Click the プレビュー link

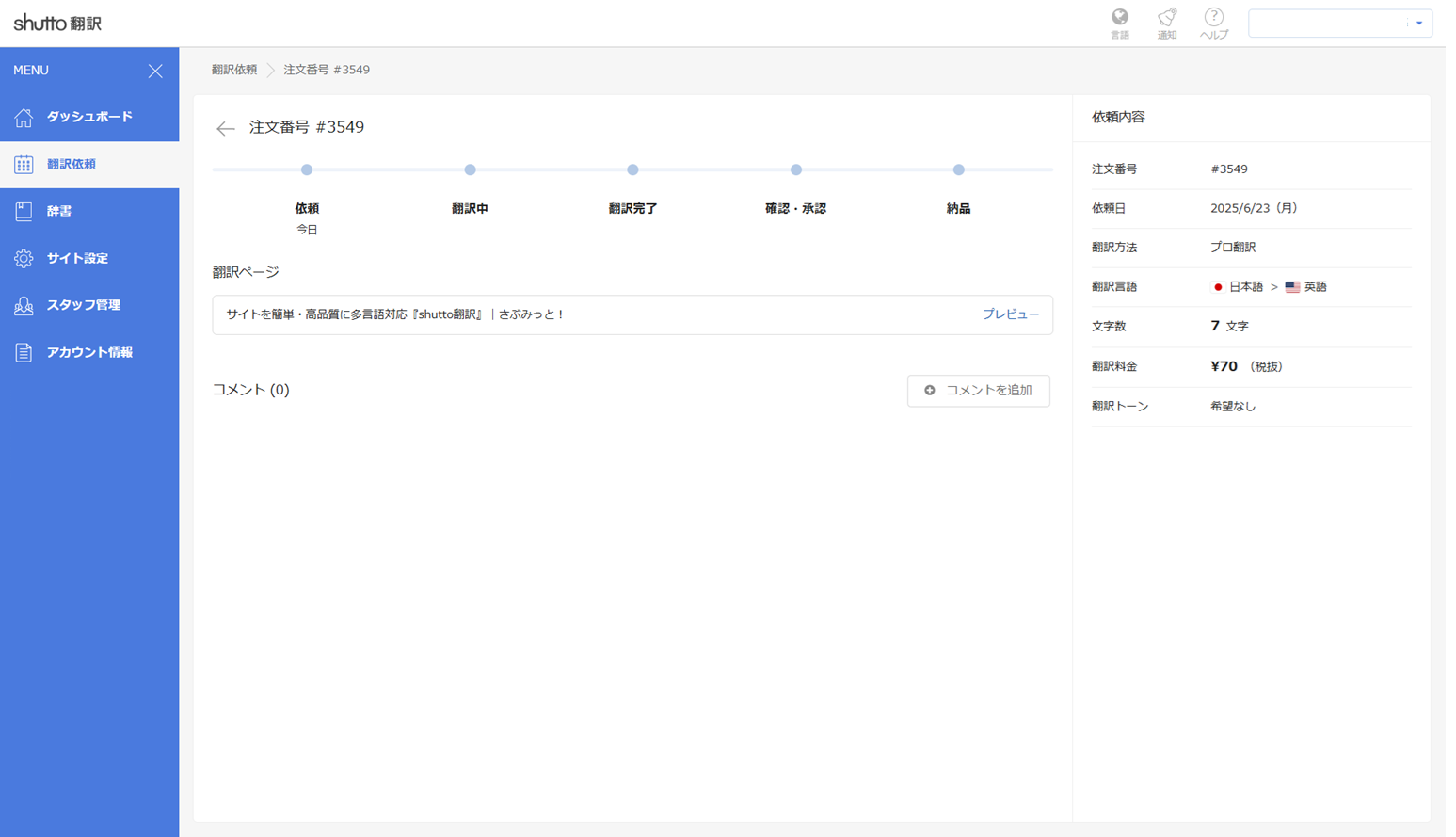click(x=1011, y=314)
